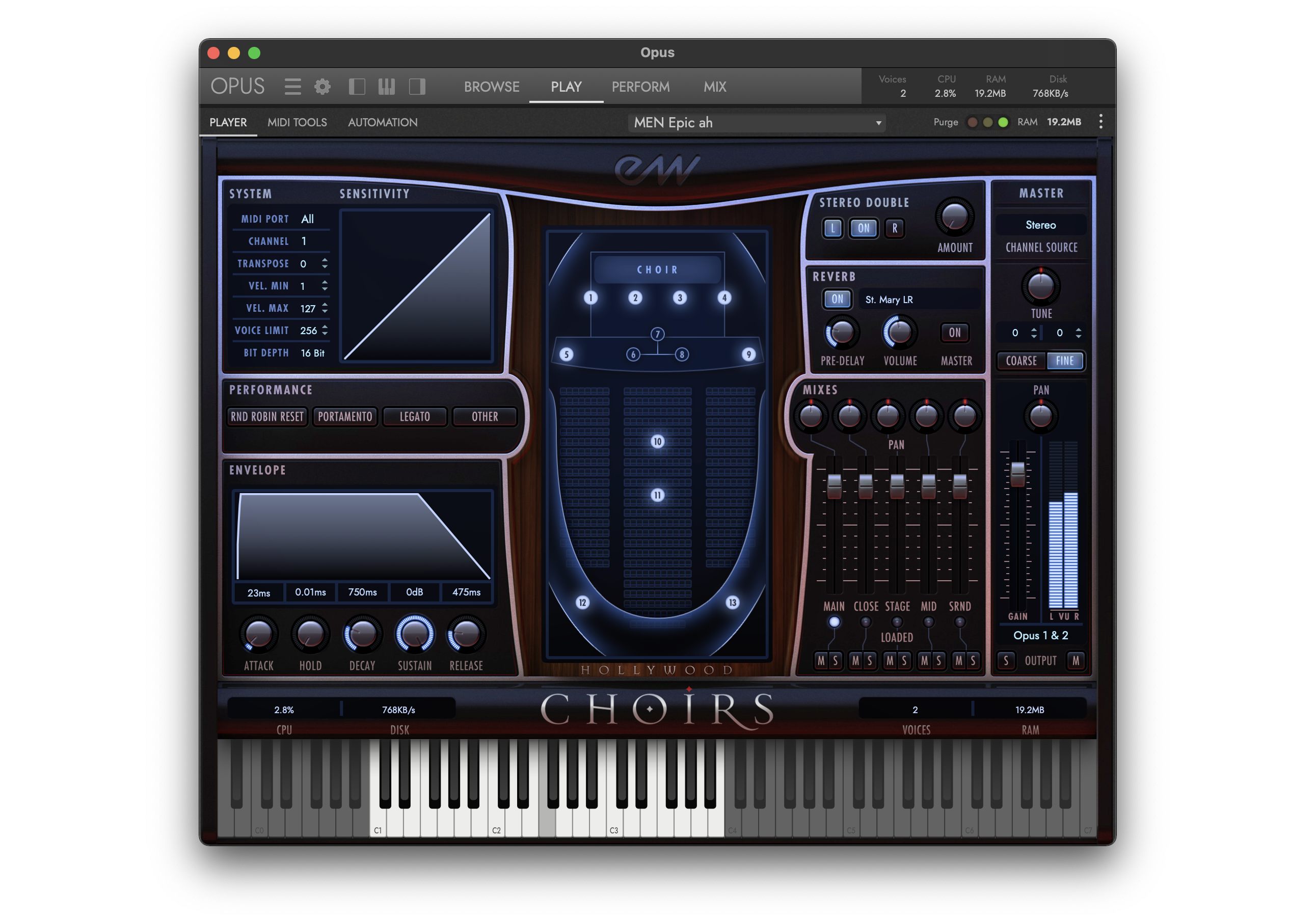
Task: Click the Reverb Volume knob
Action: click(900, 333)
